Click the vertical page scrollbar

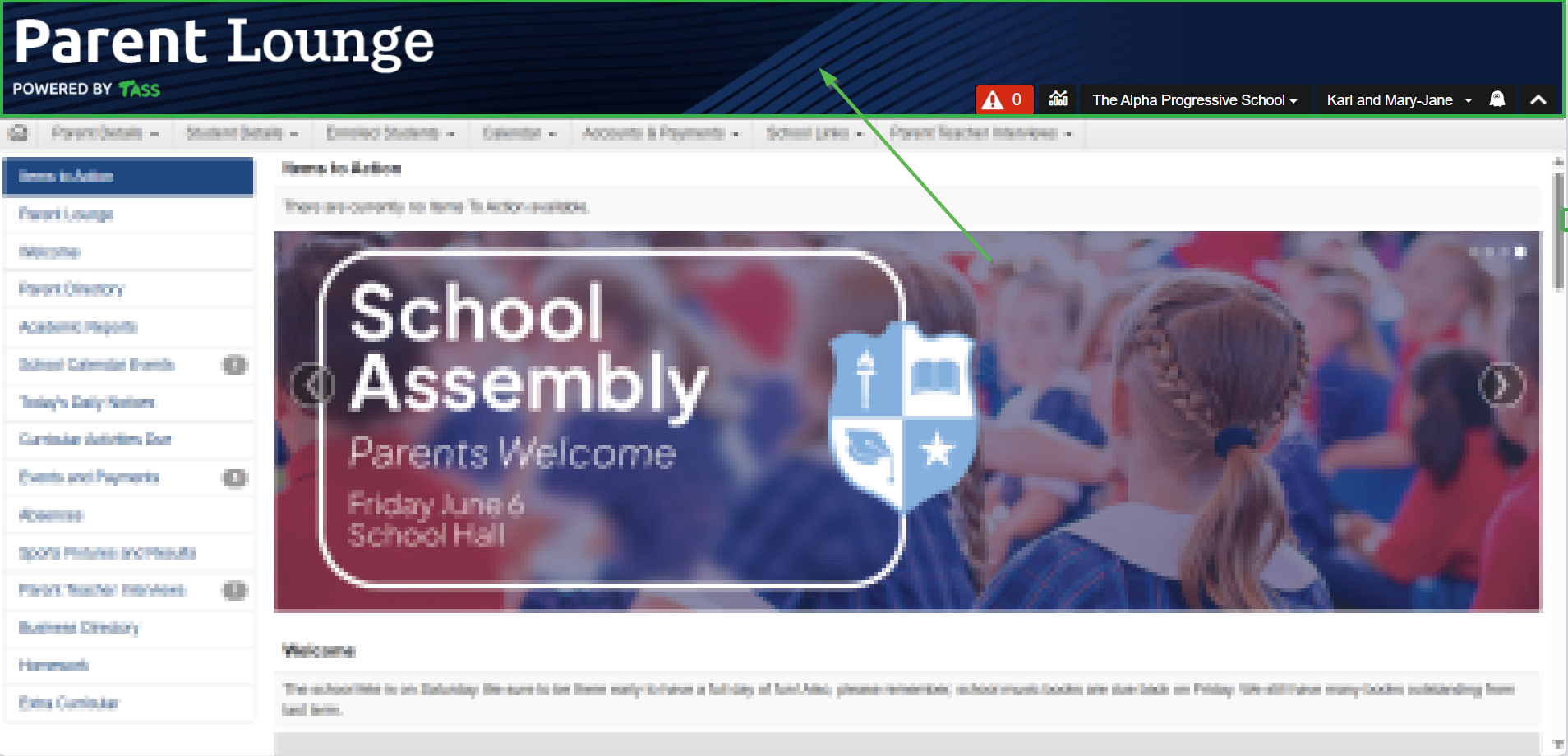pyautogui.click(x=1558, y=454)
